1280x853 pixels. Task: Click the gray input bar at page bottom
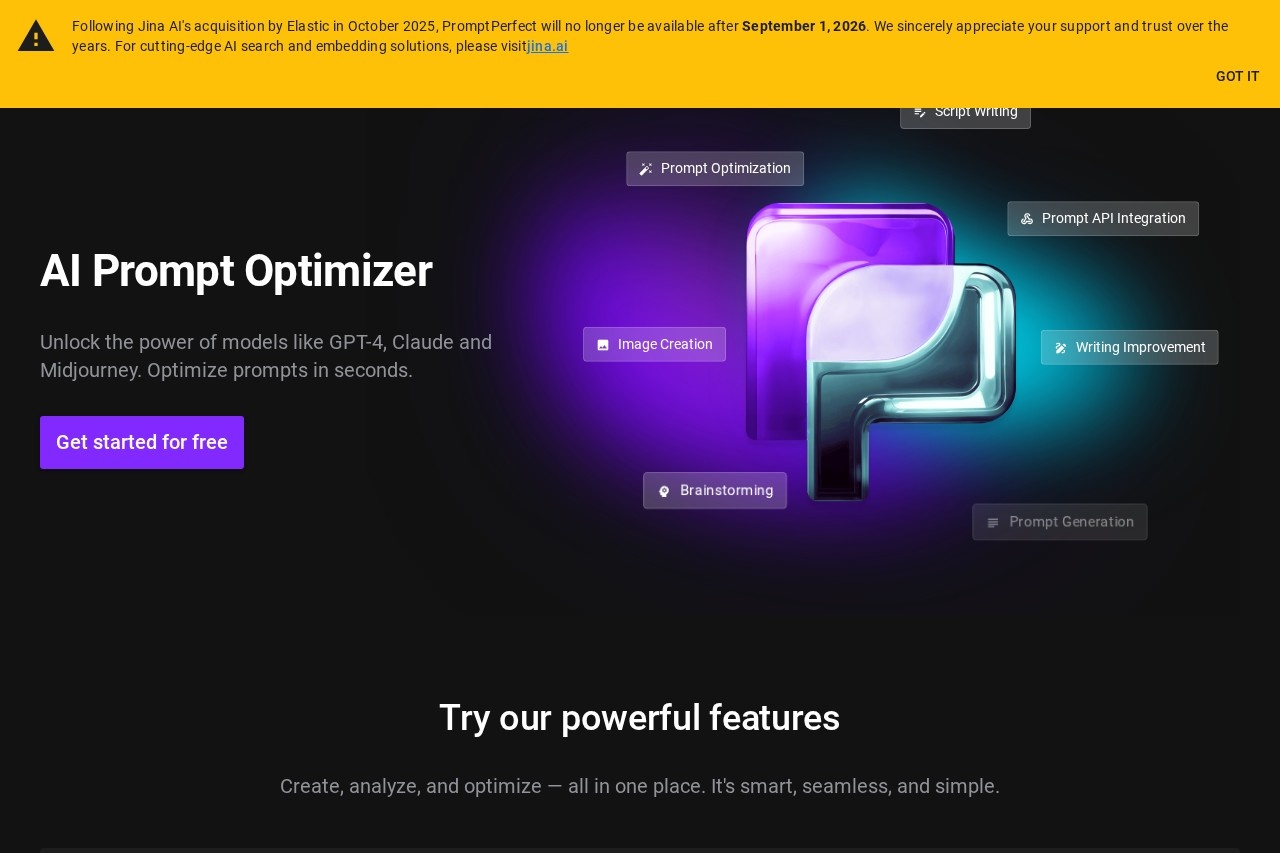point(640,848)
